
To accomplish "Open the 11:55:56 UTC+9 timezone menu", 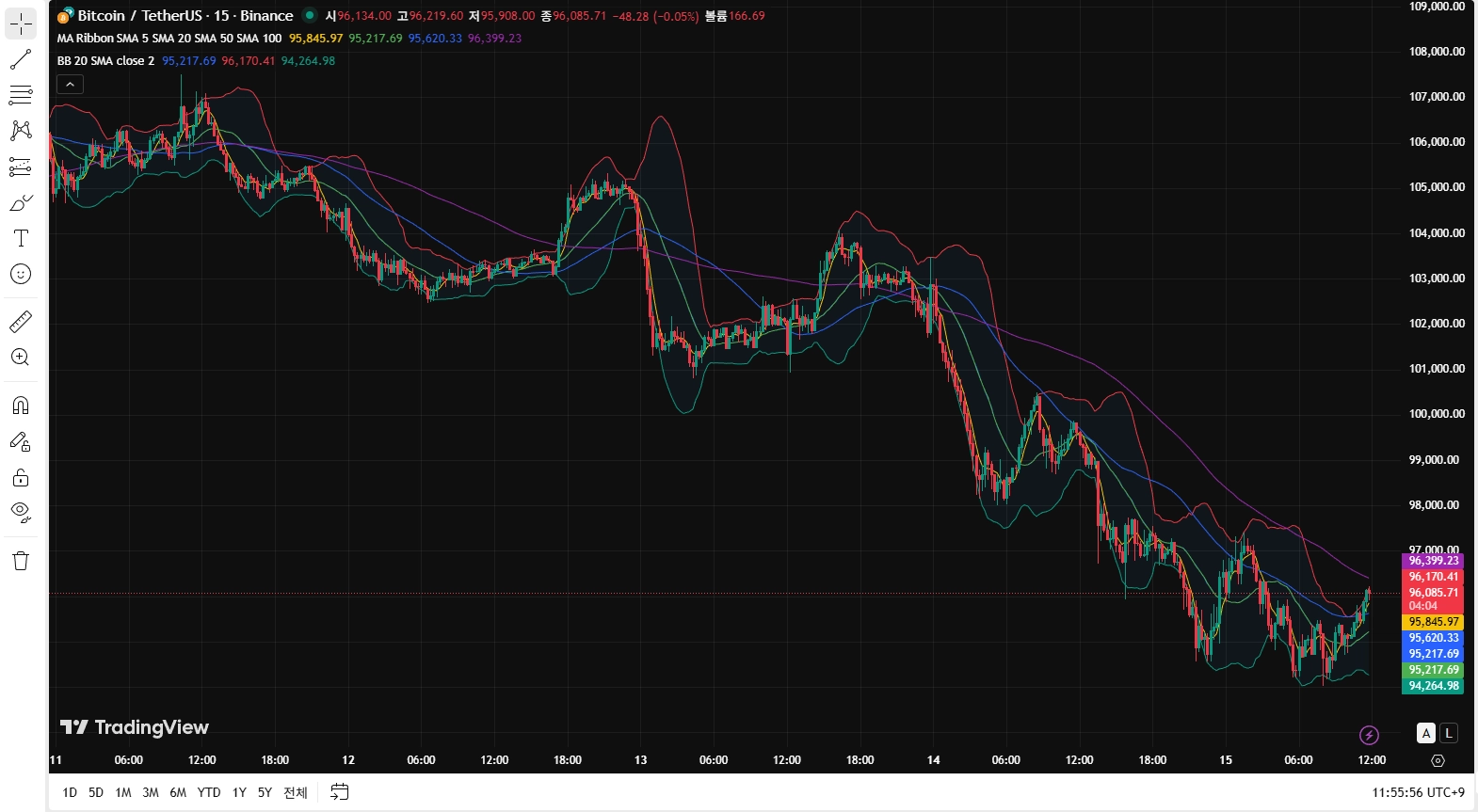I will point(1418,792).
